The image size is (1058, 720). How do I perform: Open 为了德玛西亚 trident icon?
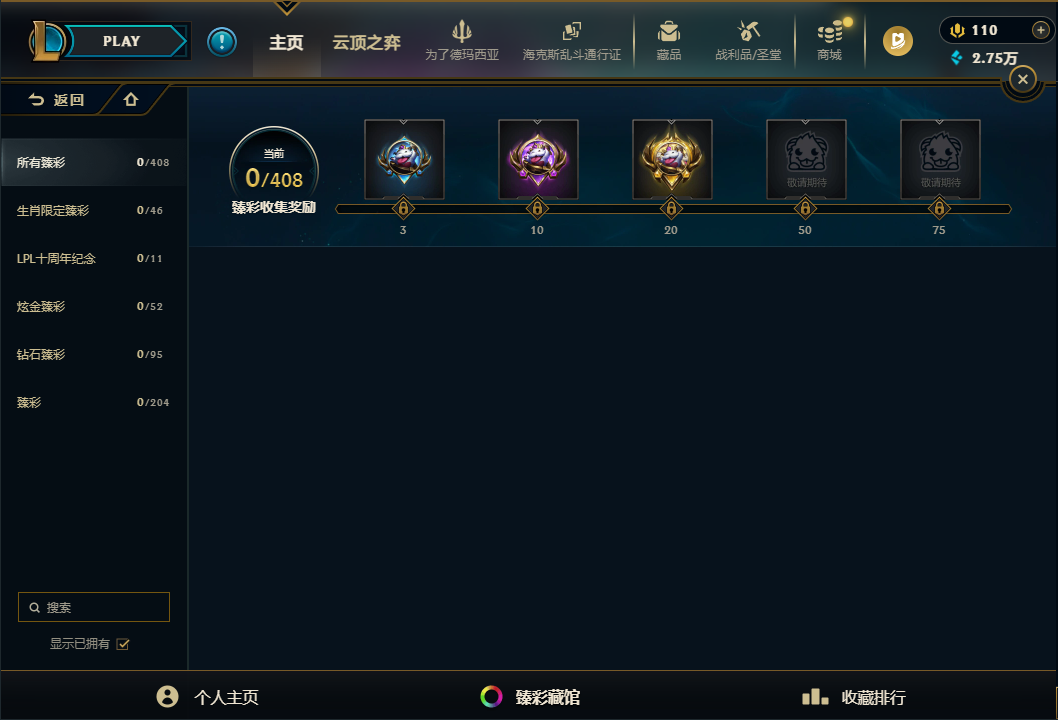click(462, 31)
